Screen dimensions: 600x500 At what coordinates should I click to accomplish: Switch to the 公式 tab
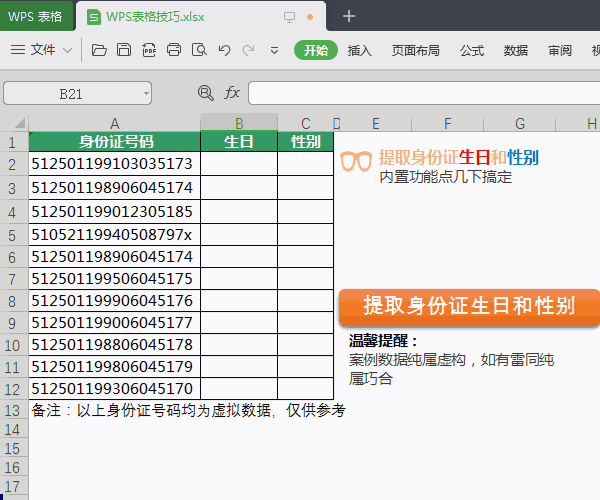click(472, 50)
